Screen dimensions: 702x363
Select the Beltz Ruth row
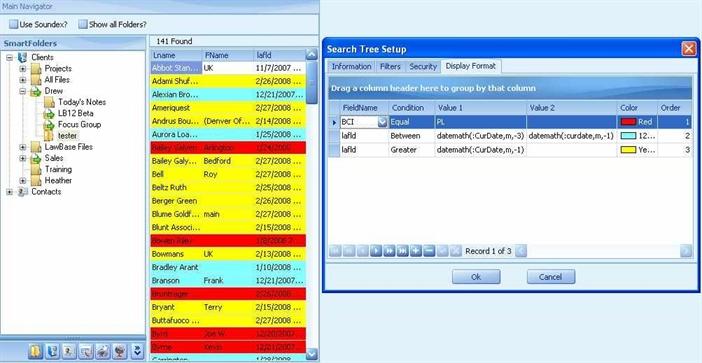[x=228, y=188]
